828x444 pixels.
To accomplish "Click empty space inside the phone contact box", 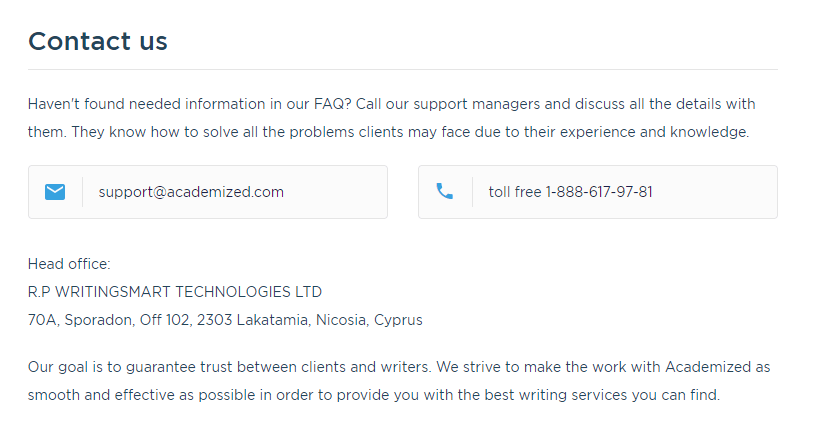I will click(718, 192).
